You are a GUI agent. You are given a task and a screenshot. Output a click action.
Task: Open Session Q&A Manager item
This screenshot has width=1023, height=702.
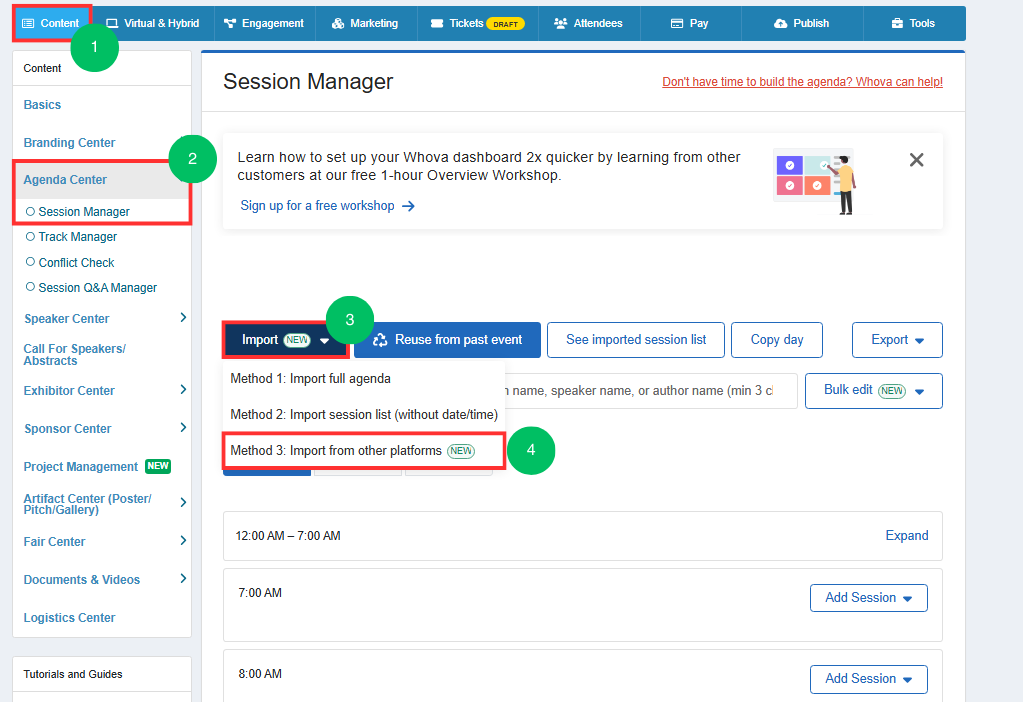(x=98, y=288)
